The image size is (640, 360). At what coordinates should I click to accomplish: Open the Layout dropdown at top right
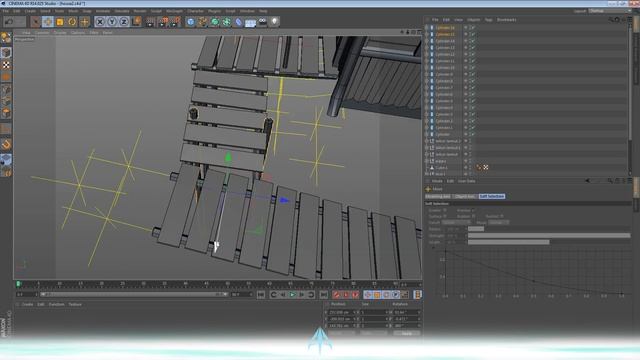610,11
